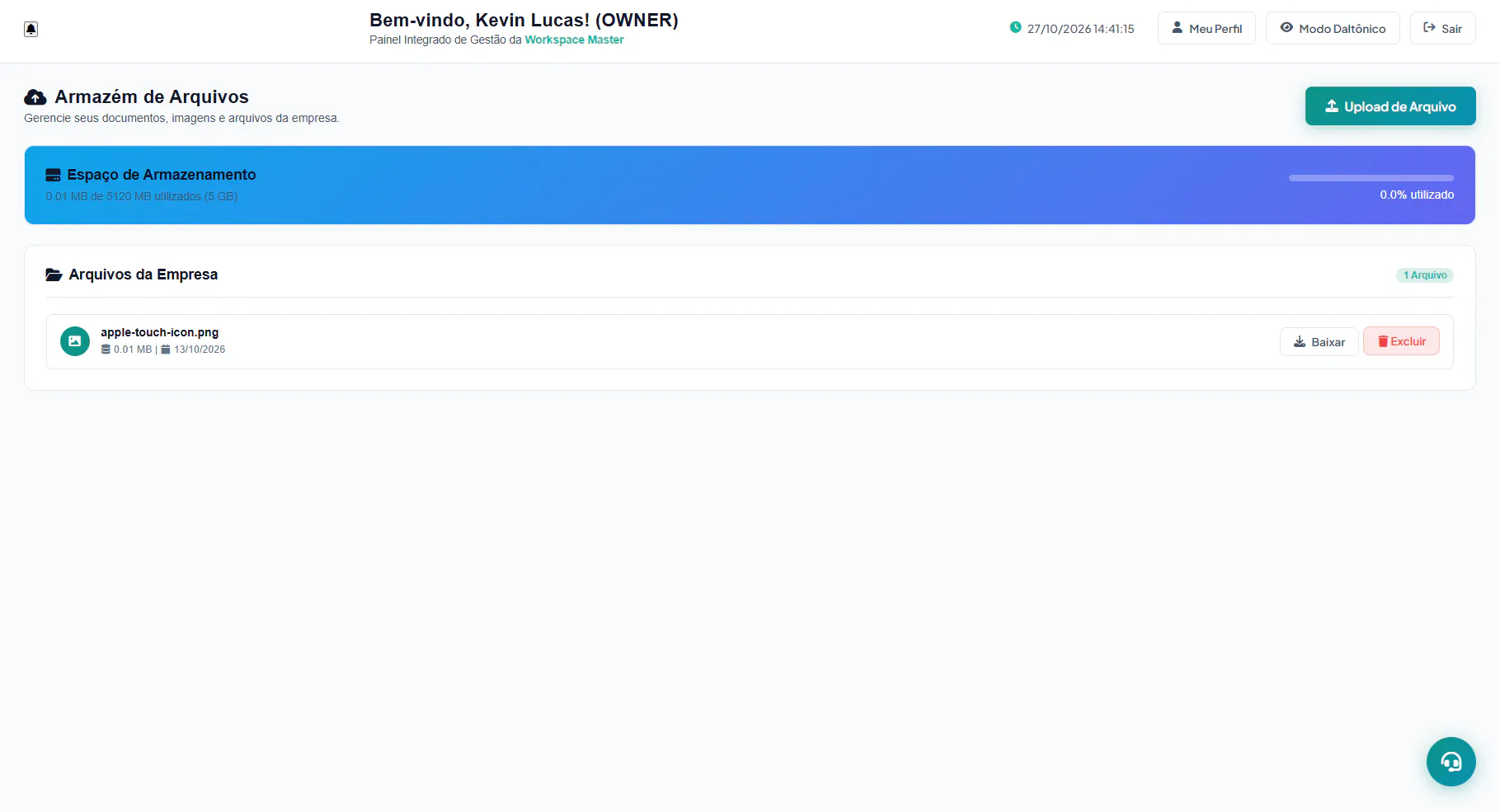Click the date and time 27/10/2026 14:41:15

click(x=1080, y=29)
